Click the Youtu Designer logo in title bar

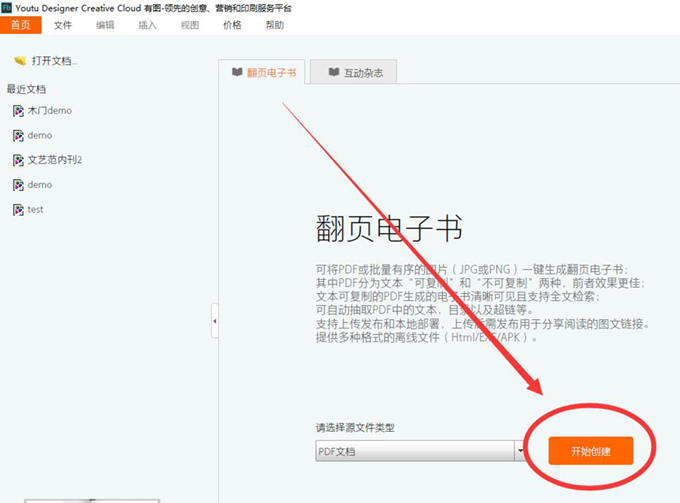pyautogui.click(x=6, y=7)
